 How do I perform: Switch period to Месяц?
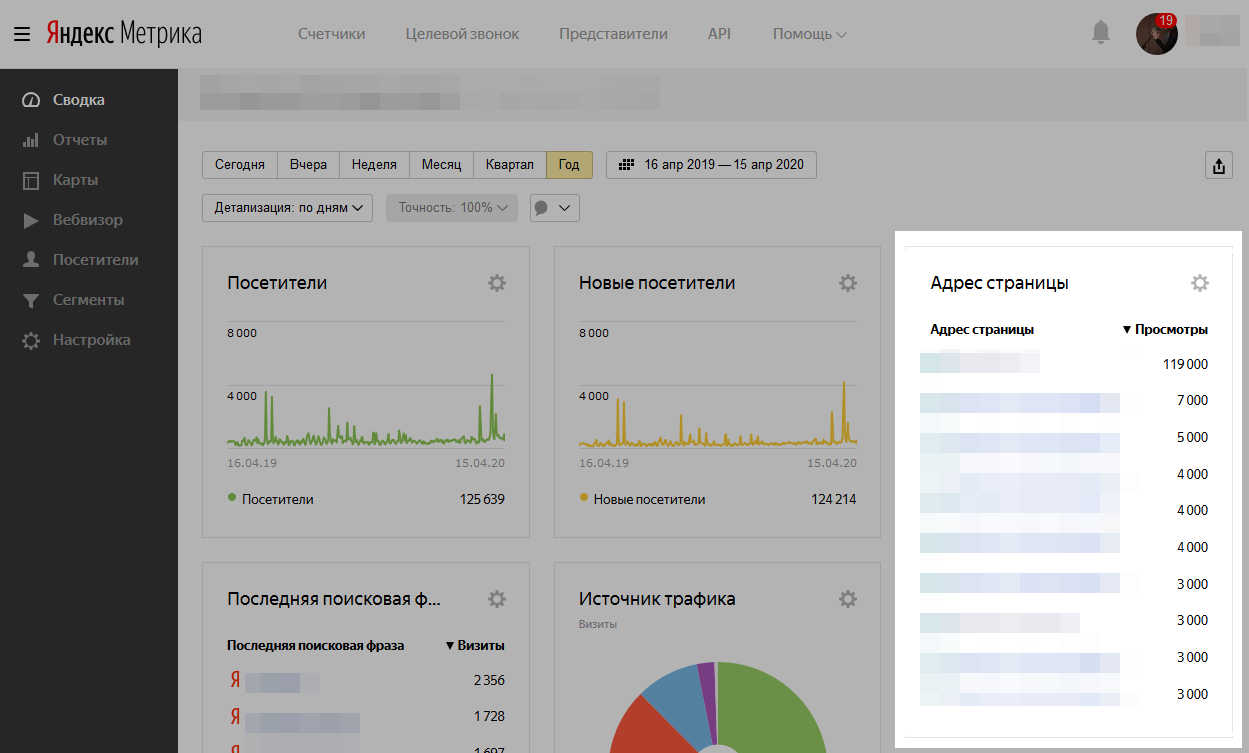441,165
